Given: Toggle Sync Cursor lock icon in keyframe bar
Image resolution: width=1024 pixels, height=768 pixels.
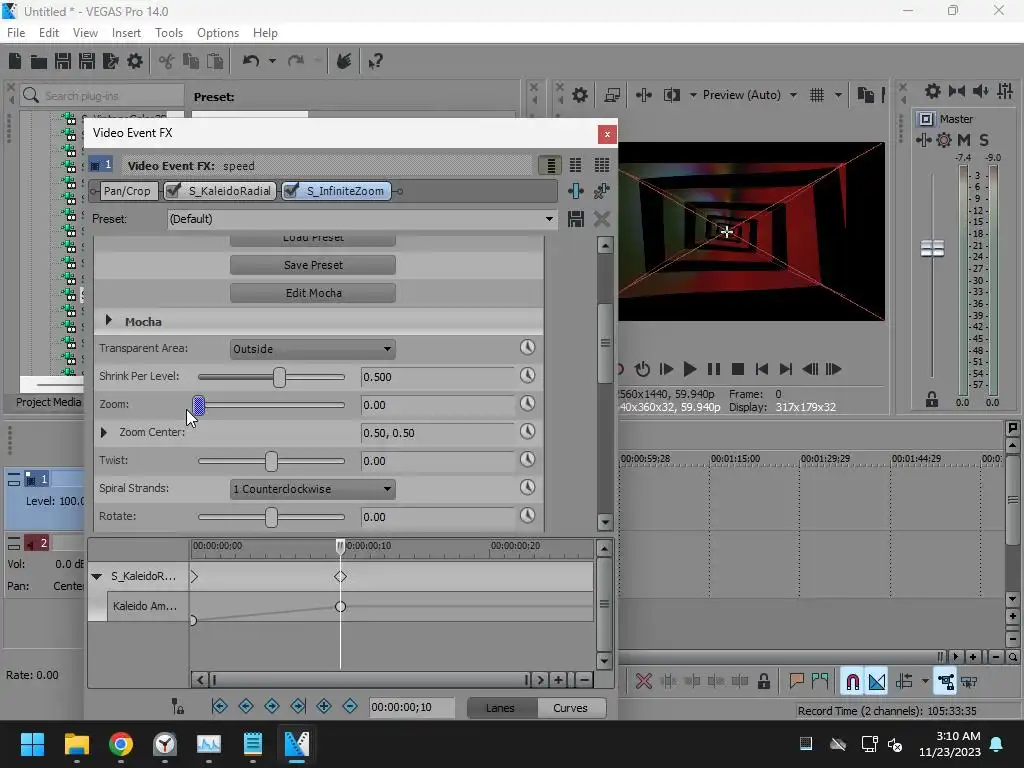Looking at the screenshot, I should tap(177, 706).
